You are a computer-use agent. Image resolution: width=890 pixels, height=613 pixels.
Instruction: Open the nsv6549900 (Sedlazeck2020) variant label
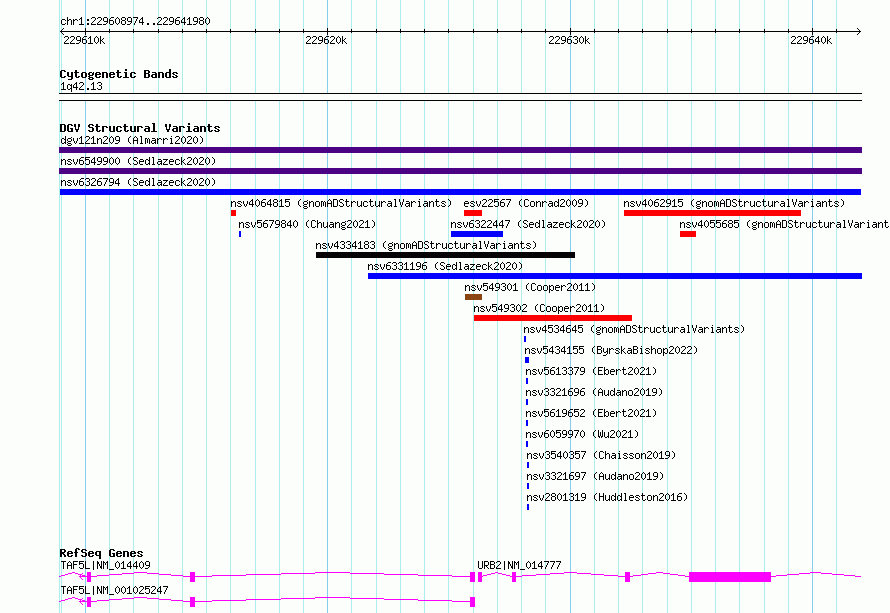click(138, 161)
